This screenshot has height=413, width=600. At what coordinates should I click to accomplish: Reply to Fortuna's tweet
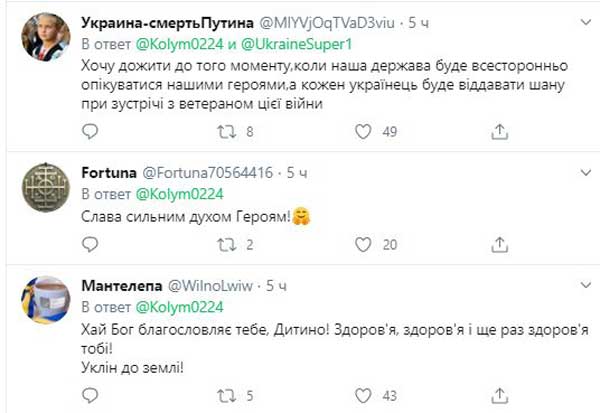(x=89, y=245)
